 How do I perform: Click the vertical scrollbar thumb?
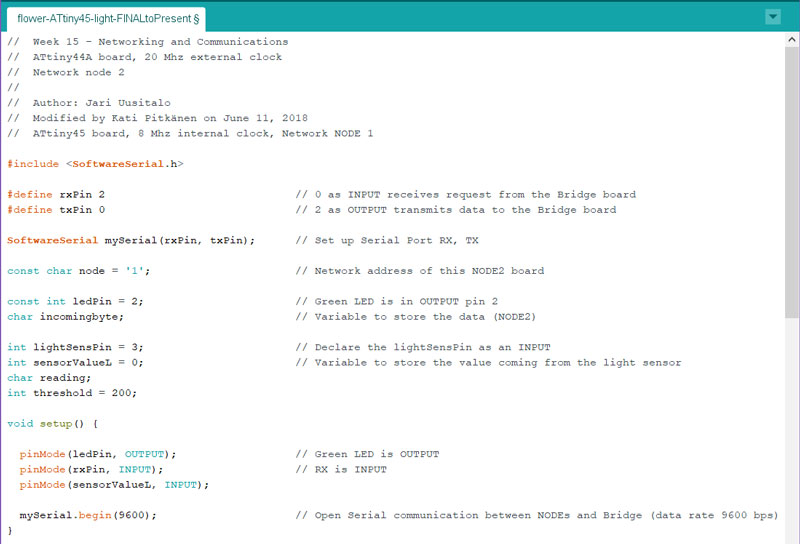click(792, 182)
